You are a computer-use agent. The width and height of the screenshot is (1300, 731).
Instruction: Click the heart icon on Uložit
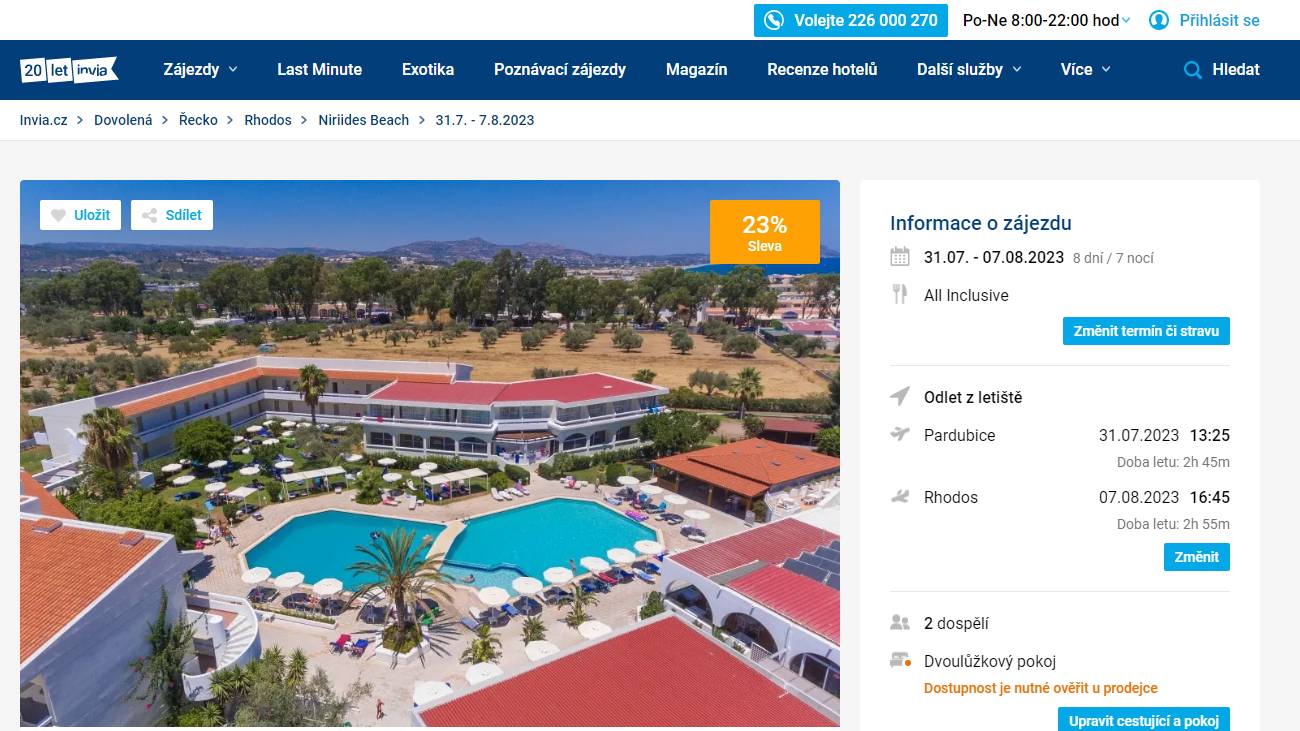(x=58, y=215)
